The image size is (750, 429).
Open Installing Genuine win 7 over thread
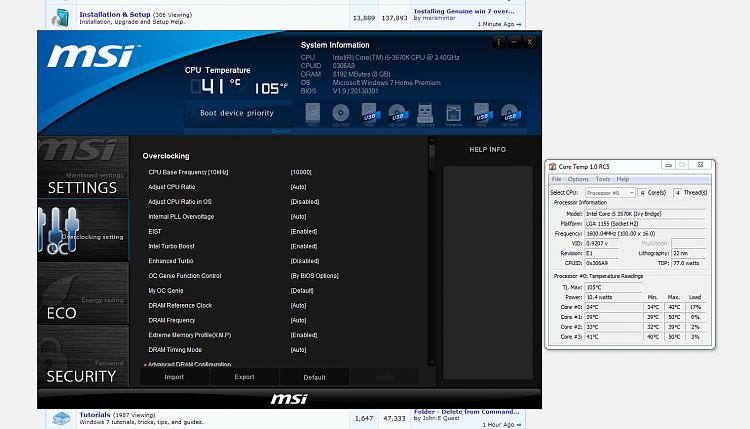pyautogui.click(x=464, y=11)
